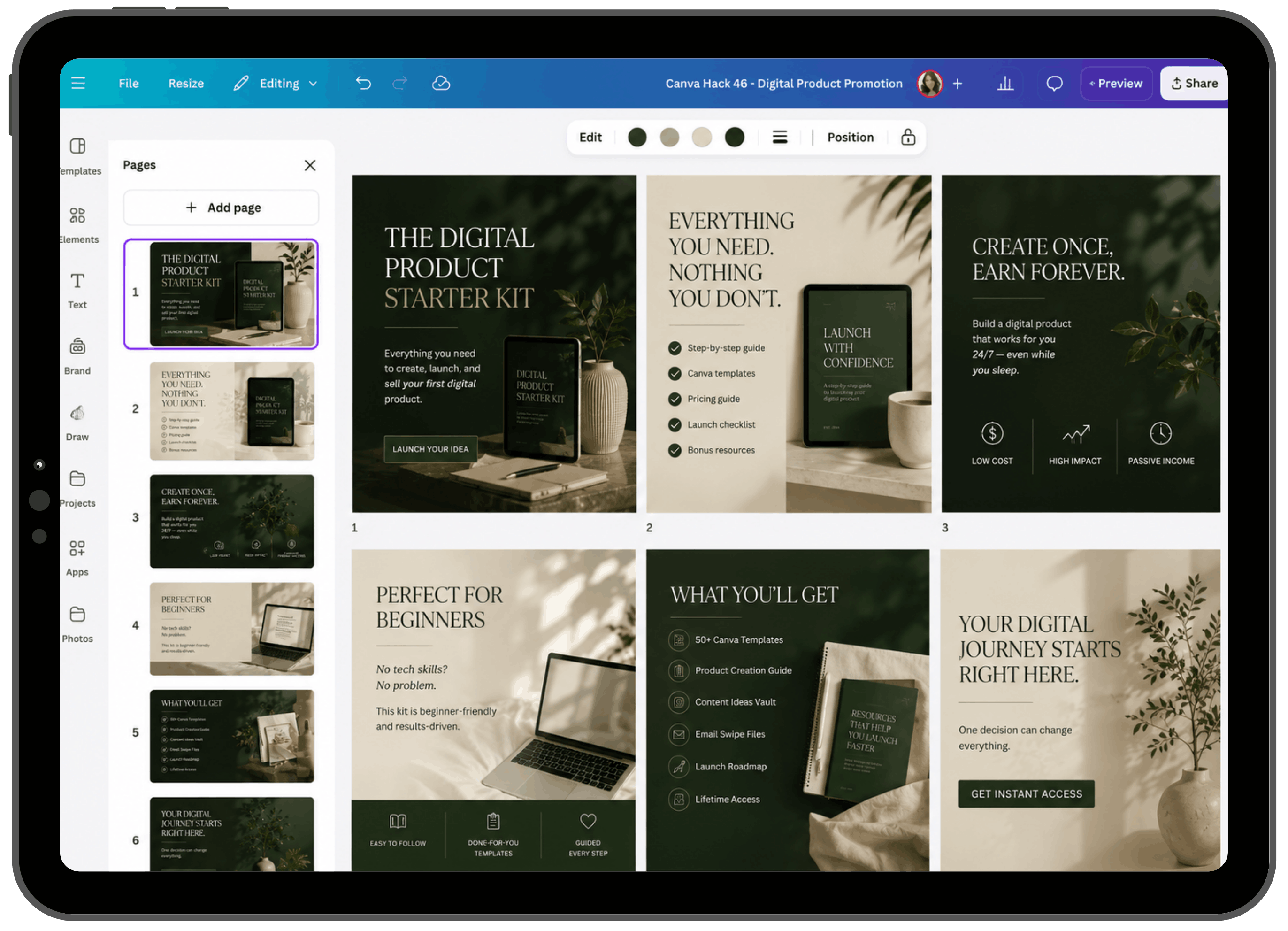Viewport: 1288px width, 931px height.
Task: Open the Brand sidebar panel
Action: pyautogui.click(x=78, y=357)
